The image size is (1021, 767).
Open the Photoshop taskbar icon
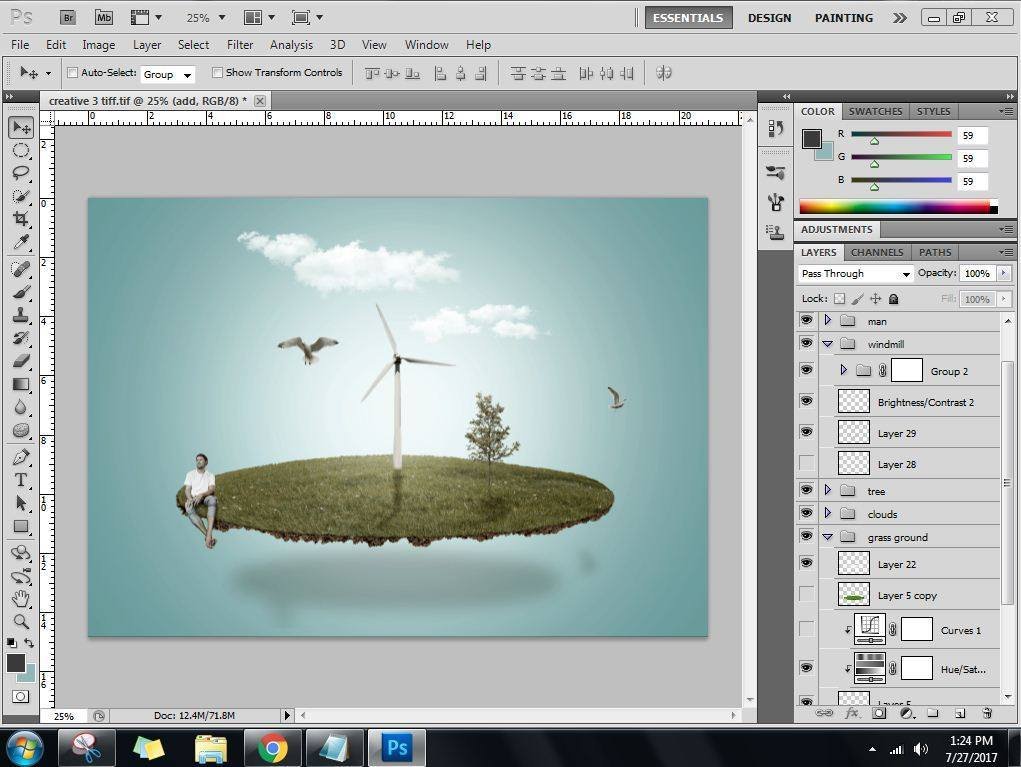pyautogui.click(x=397, y=747)
